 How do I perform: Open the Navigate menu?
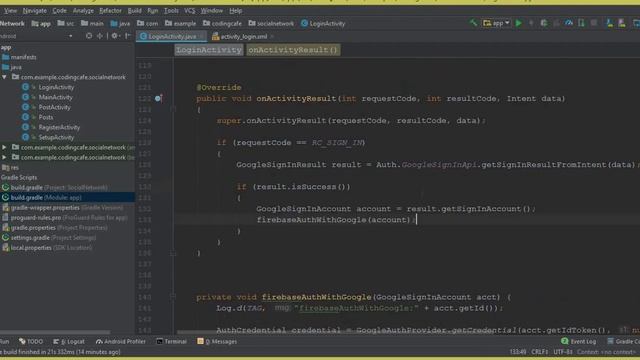point(34,11)
